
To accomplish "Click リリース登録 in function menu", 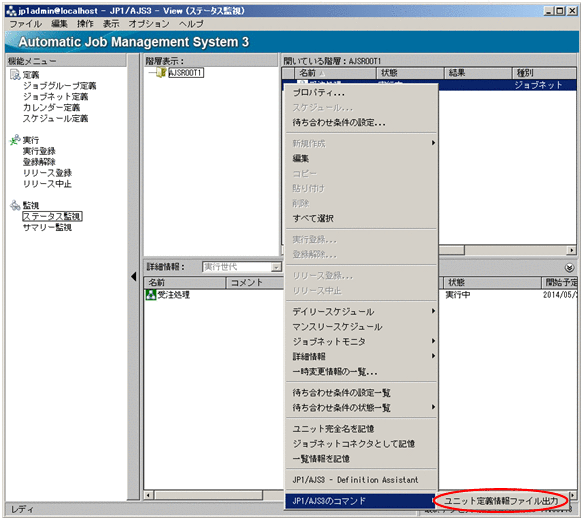I will point(47,173).
